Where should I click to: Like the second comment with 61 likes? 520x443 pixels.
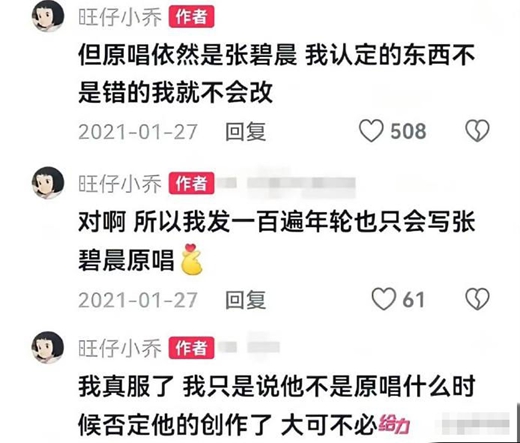[x=384, y=299]
